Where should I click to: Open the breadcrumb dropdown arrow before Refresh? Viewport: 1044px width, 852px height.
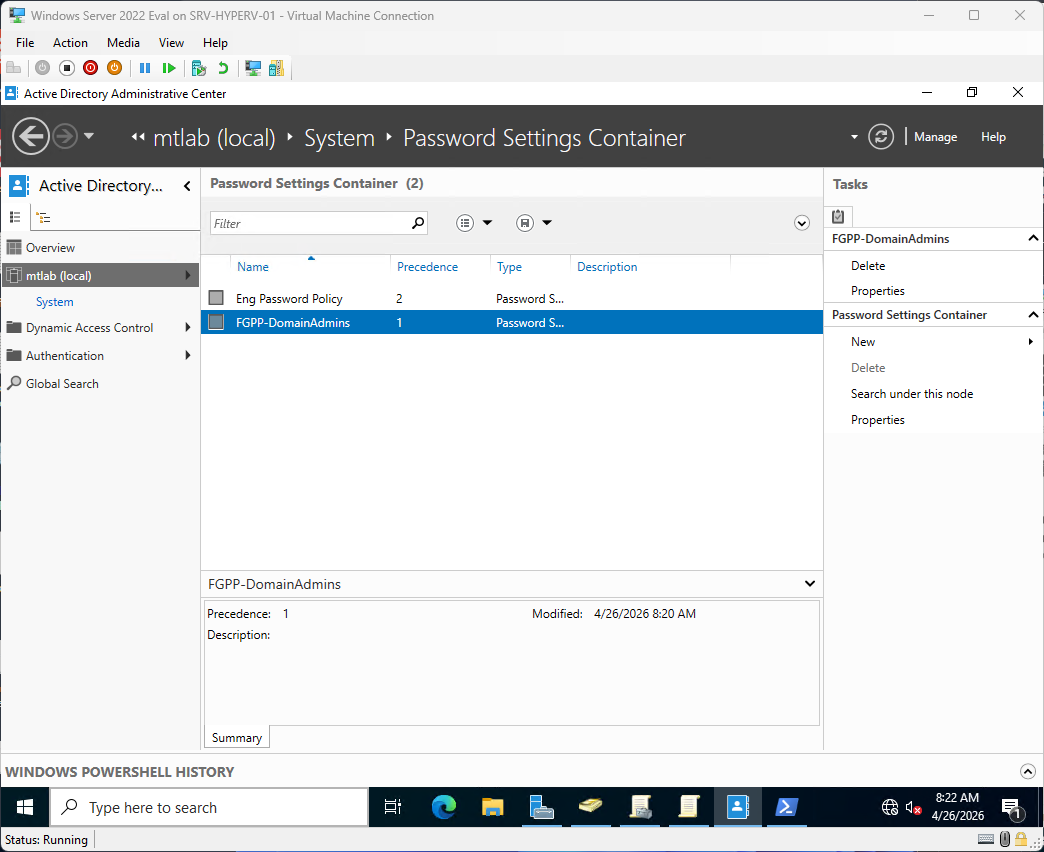(x=854, y=137)
